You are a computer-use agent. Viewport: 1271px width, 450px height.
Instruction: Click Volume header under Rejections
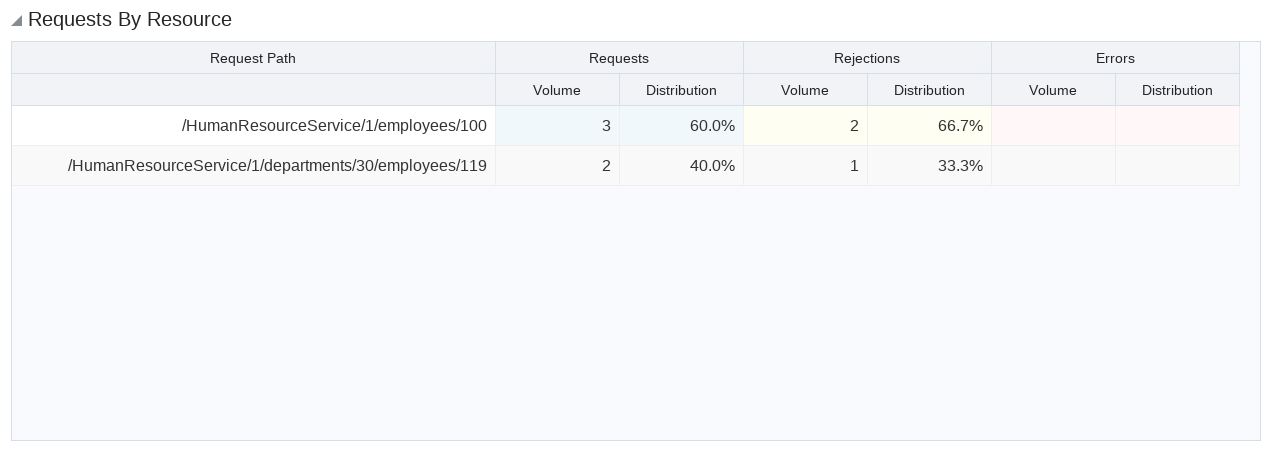click(x=805, y=90)
